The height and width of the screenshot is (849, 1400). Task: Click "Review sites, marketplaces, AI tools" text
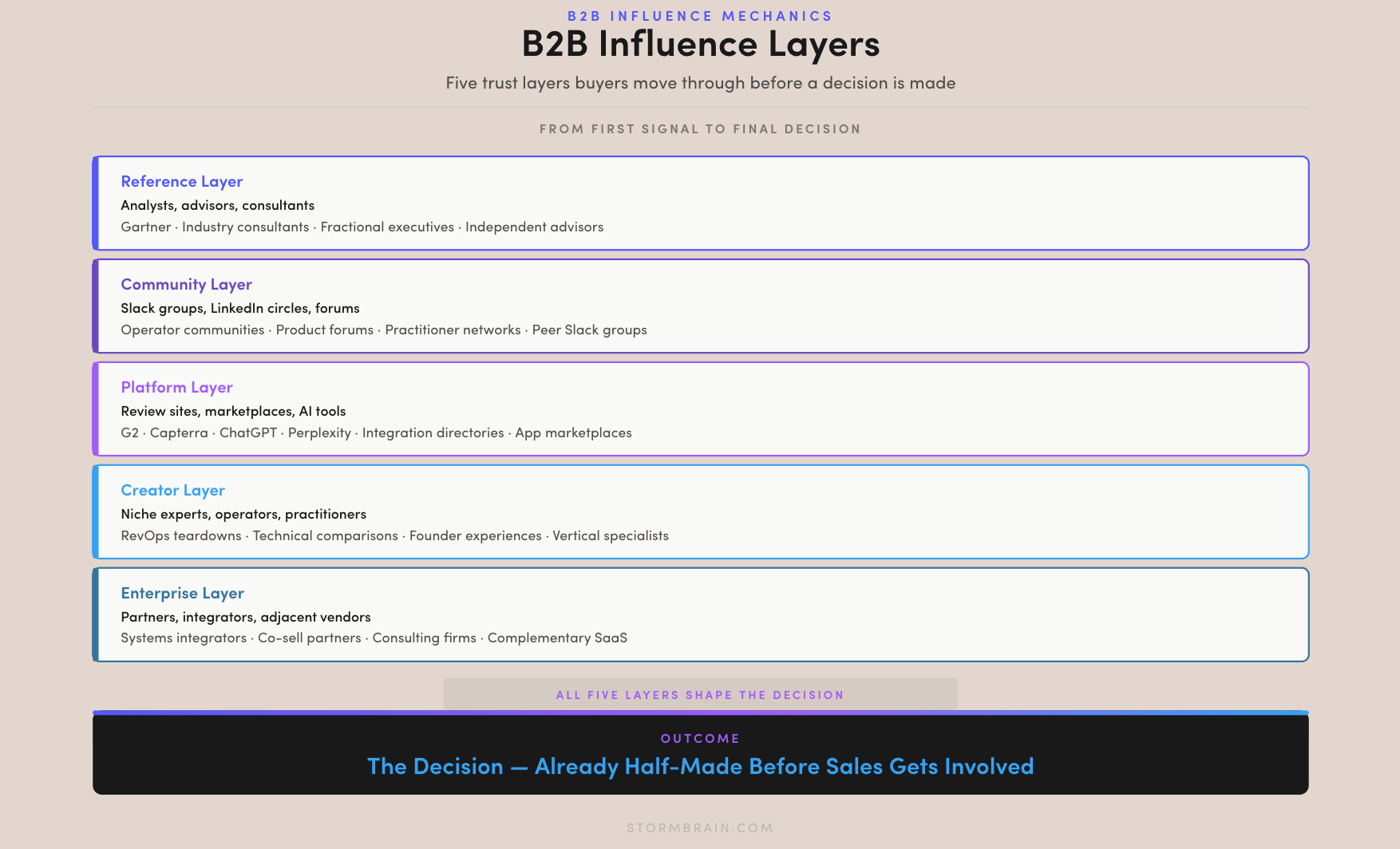(233, 412)
